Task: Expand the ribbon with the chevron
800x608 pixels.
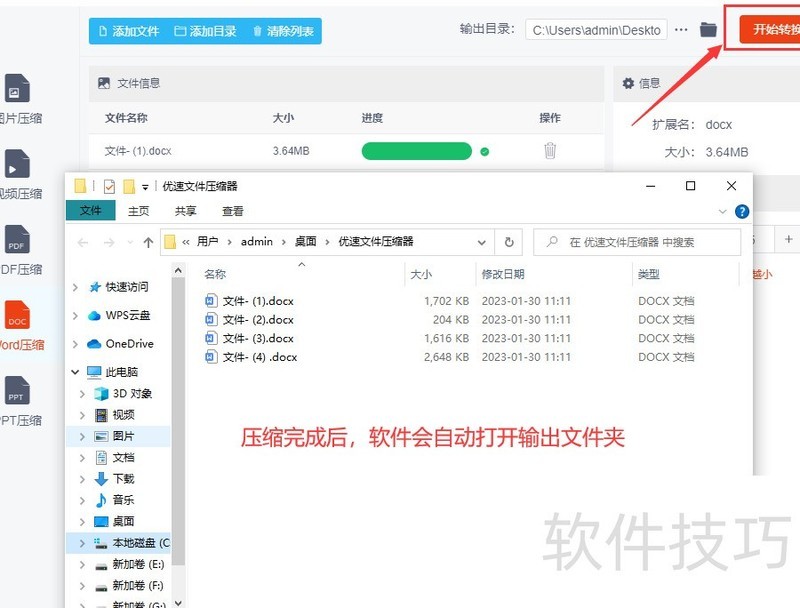Action: pyautogui.click(x=722, y=211)
